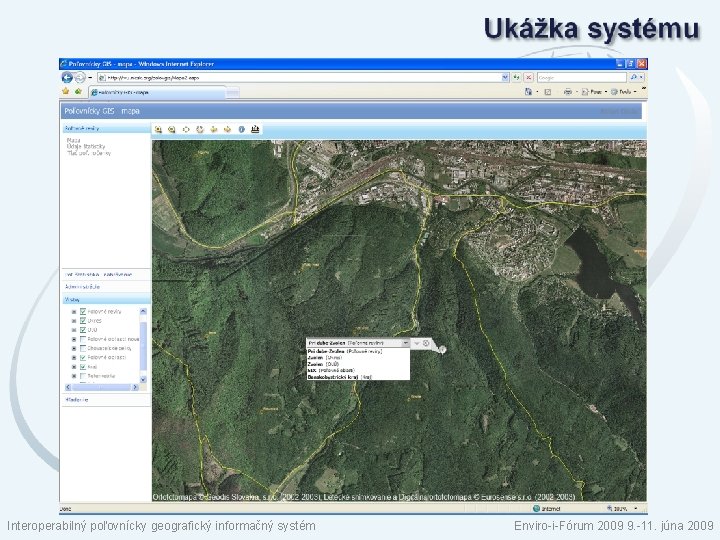Click the layer list scroll down arrow
Image resolution: width=720 pixels, height=540 pixels.
click(x=143, y=379)
